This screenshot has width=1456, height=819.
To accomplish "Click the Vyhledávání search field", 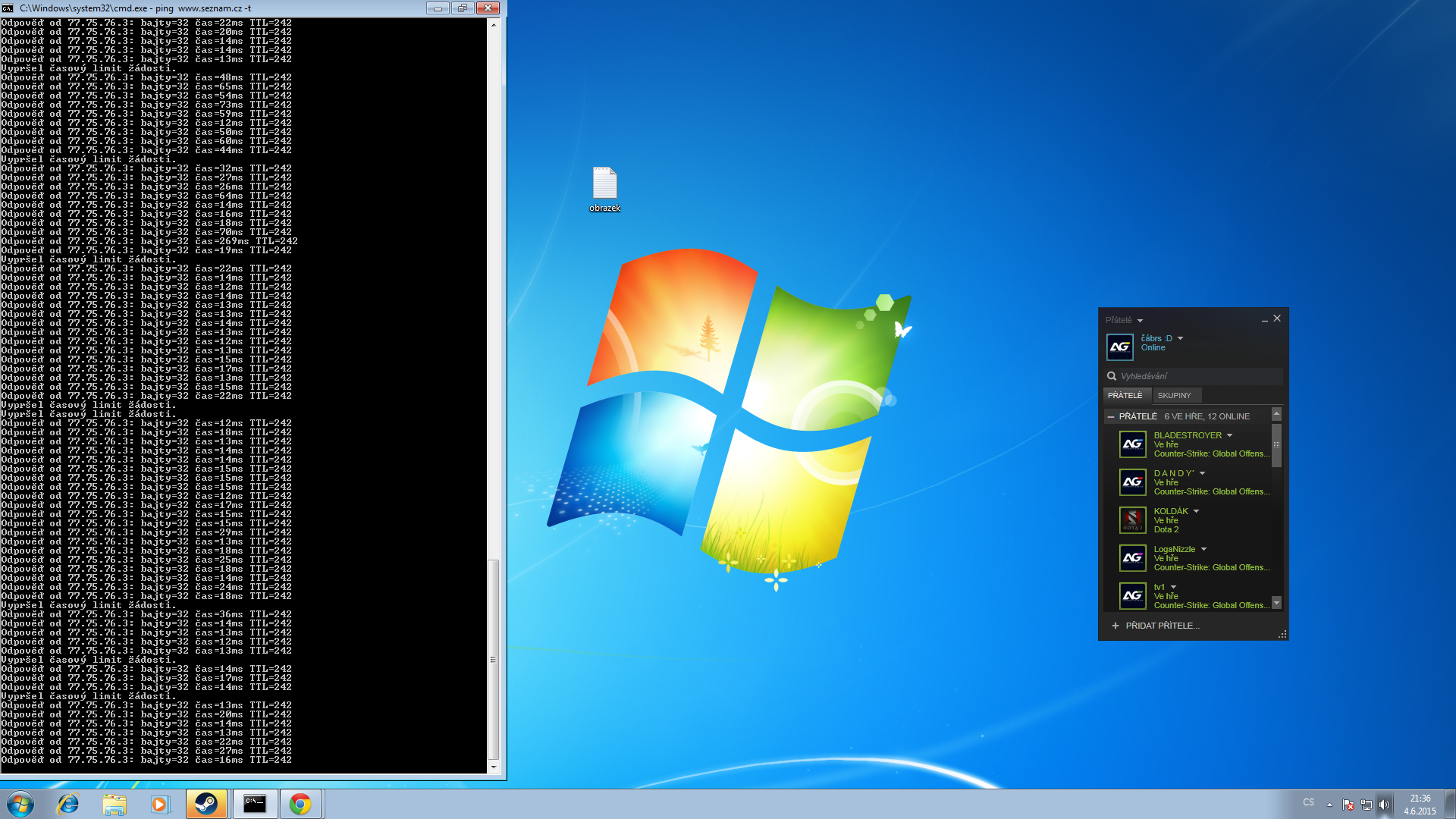I will 1194,376.
